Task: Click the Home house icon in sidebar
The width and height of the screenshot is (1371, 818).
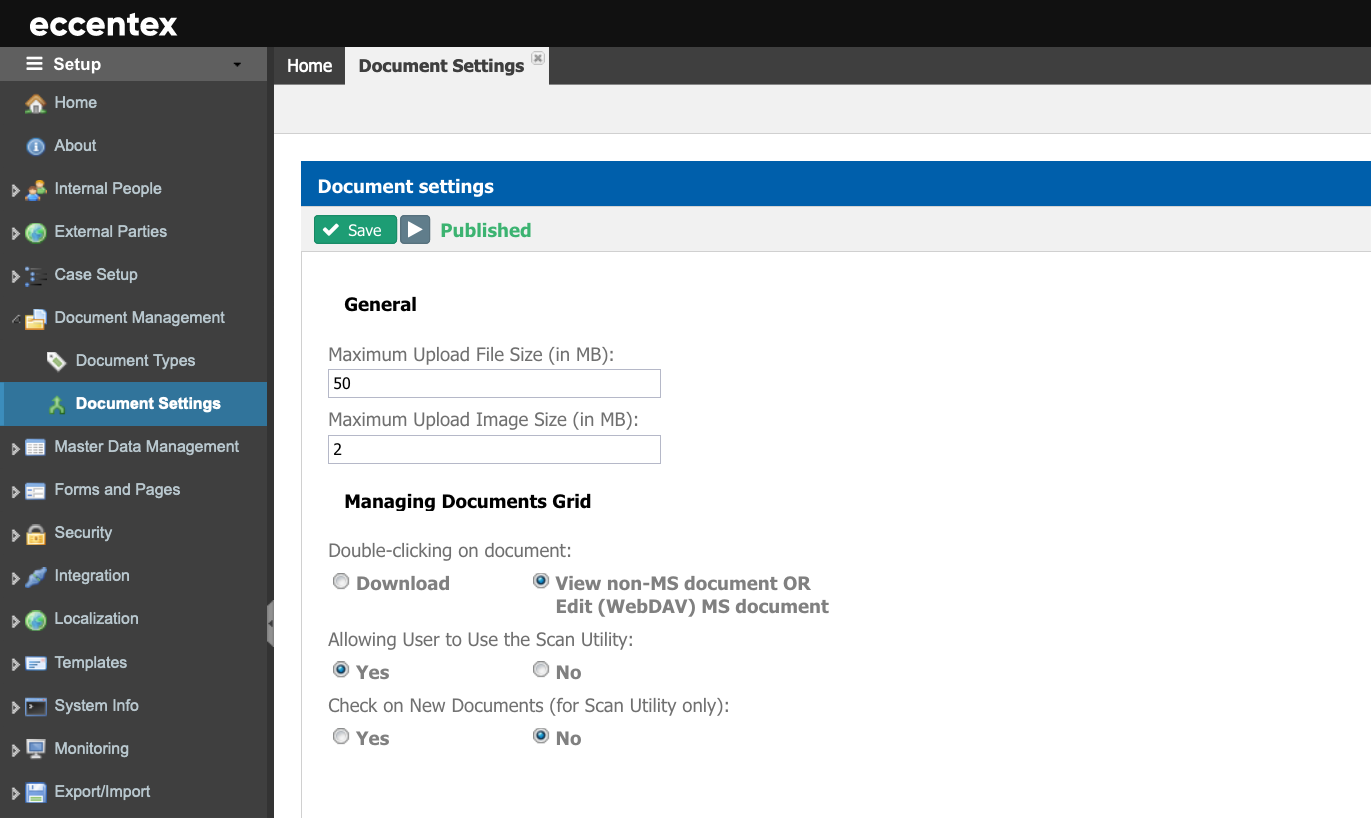Action: point(36,103)
